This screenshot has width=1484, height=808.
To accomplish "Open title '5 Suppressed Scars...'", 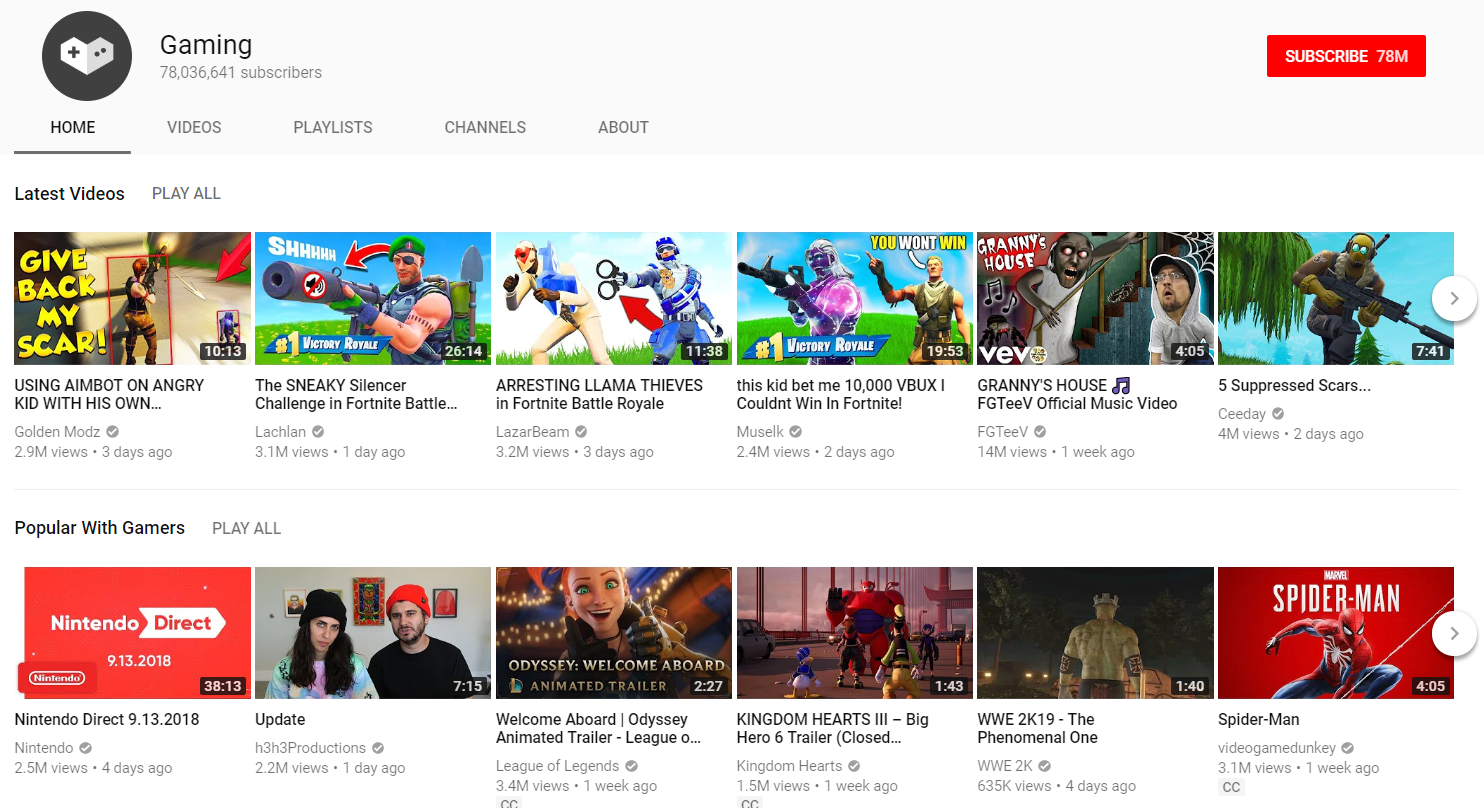I will point(1294,385).
